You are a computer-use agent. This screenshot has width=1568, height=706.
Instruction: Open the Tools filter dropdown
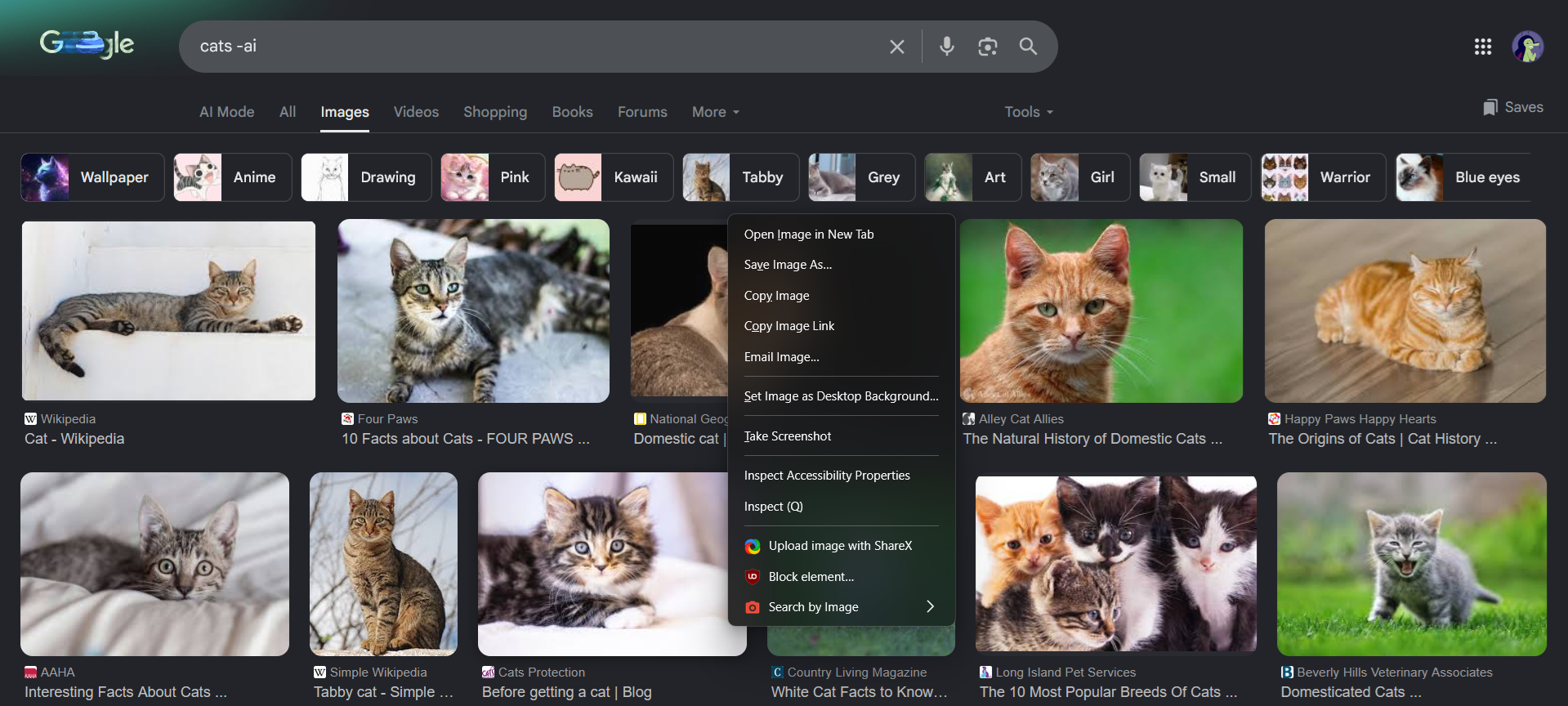[1028, 112]
